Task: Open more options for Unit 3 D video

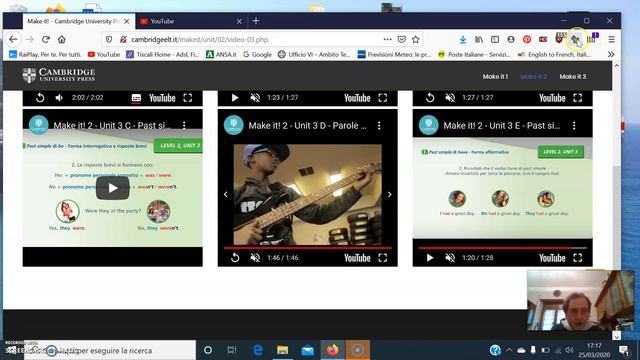Action: [379, 125]
